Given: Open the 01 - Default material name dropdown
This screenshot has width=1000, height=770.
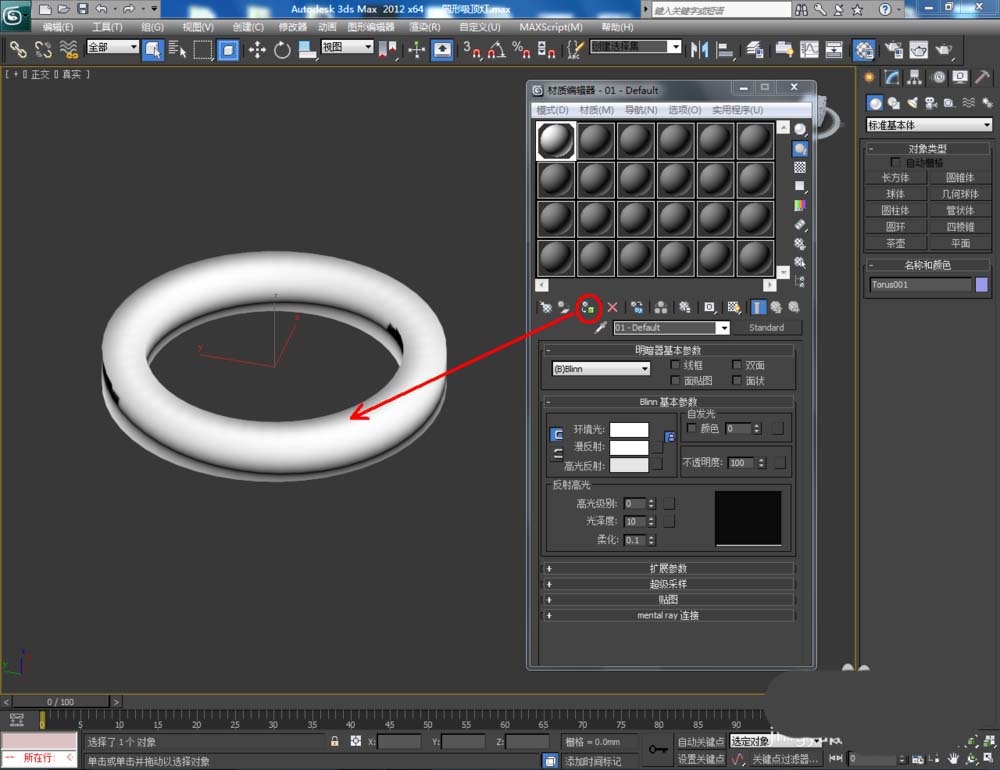Looking at the screenshot, I should (671, 328).
